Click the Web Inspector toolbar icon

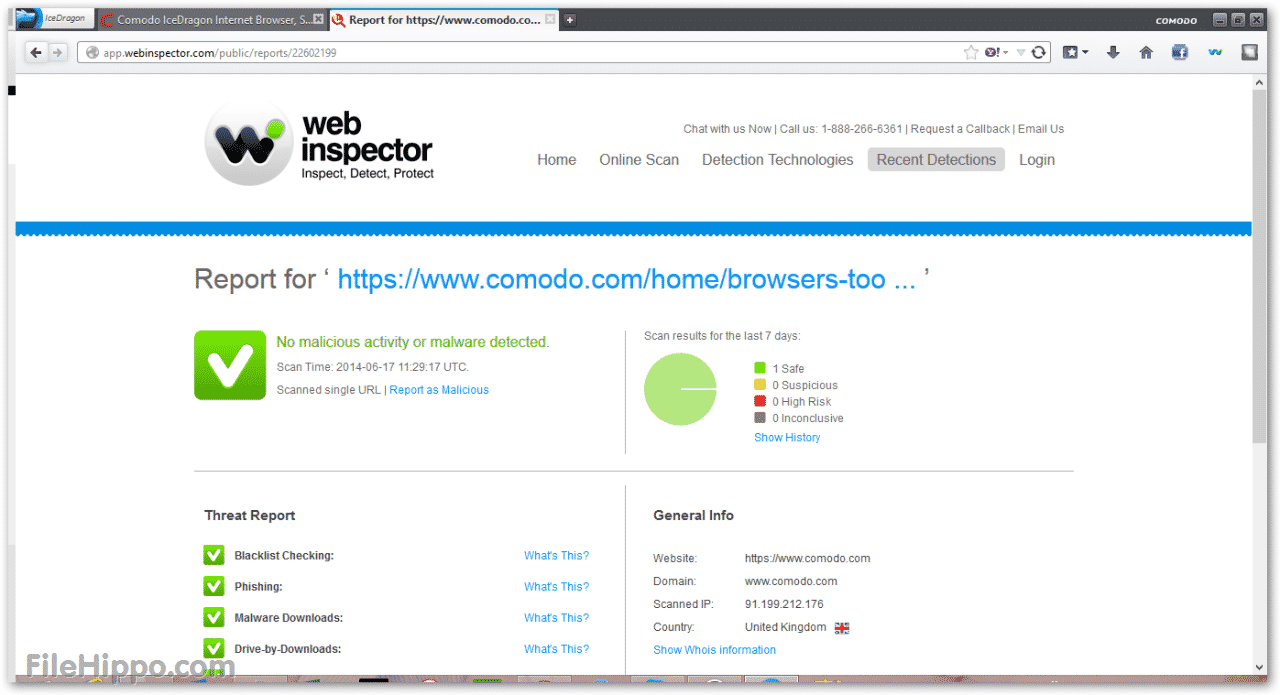[x=1215, y=53]
